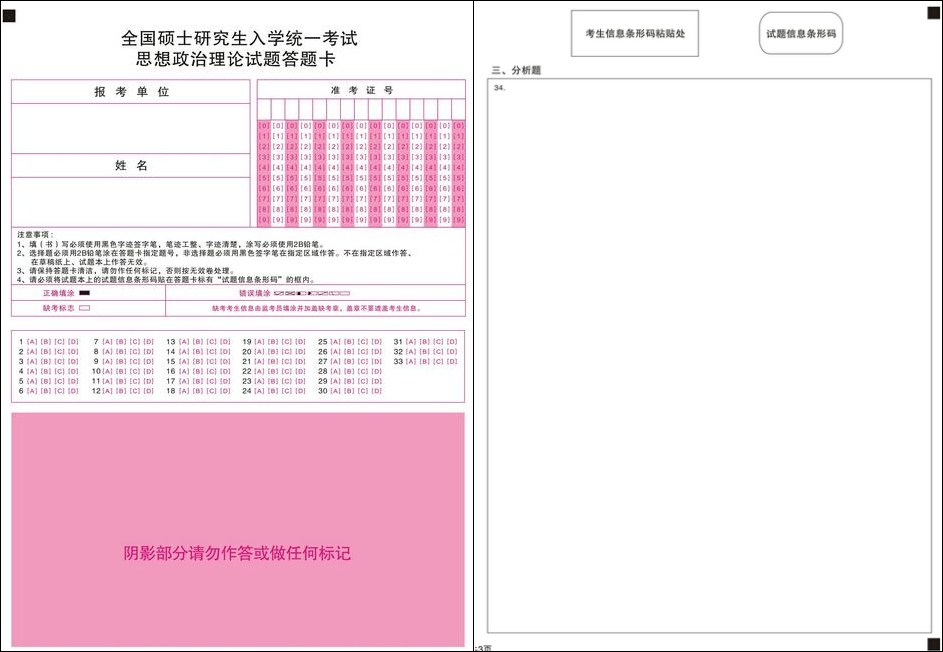Select bubble [B] on question 16

[x=198, y=371]
